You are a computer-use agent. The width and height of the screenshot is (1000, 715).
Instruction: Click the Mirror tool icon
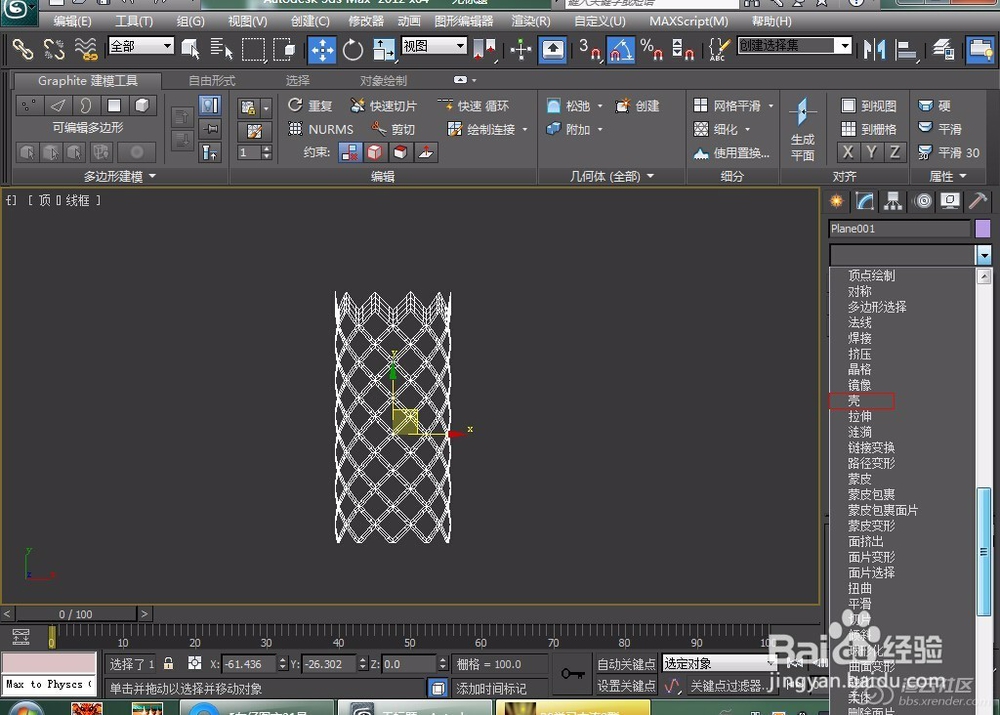pyautogui.click(x=875, y=49)
